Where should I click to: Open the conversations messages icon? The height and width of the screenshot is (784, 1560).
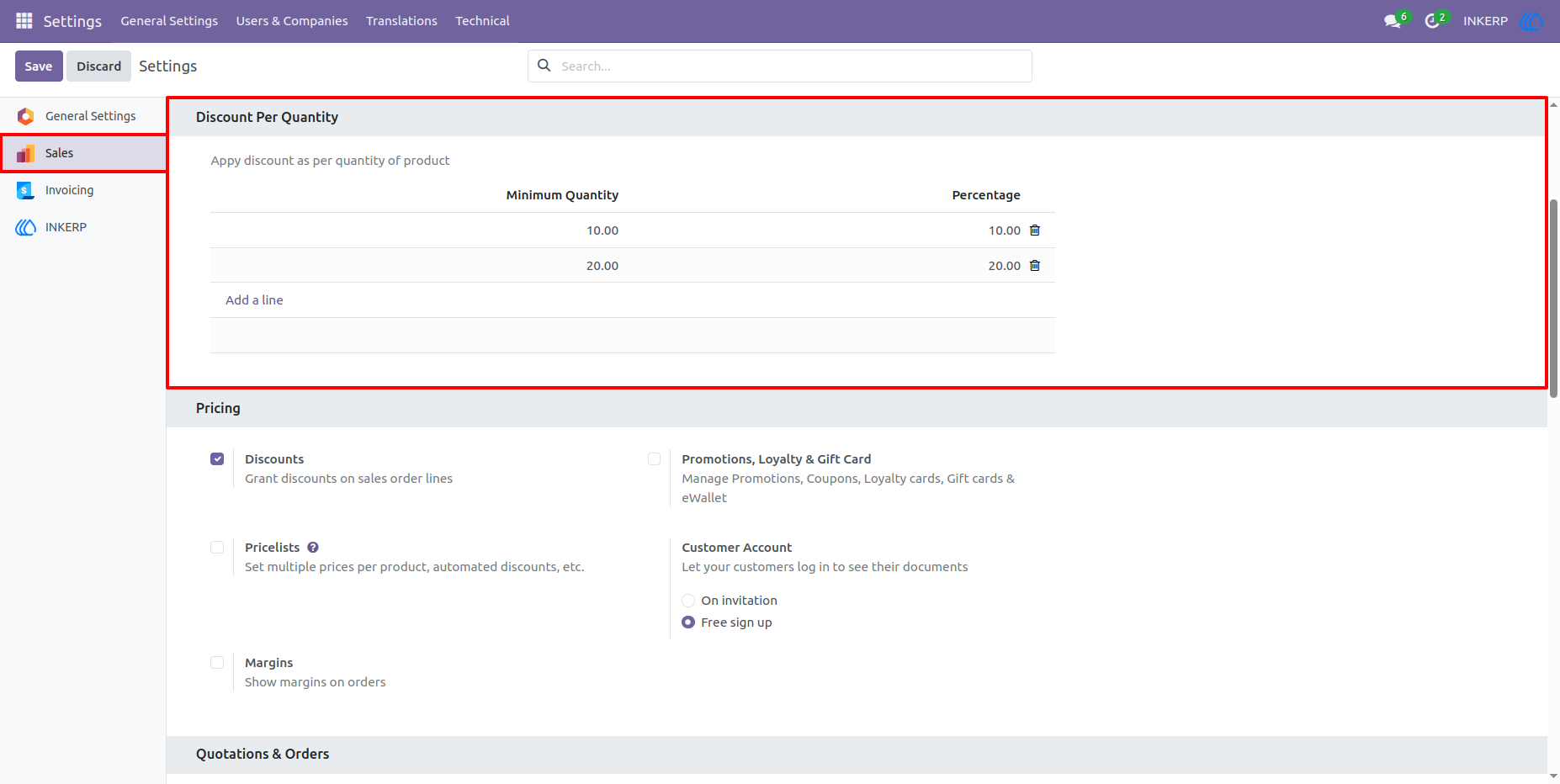(1393, 21)
